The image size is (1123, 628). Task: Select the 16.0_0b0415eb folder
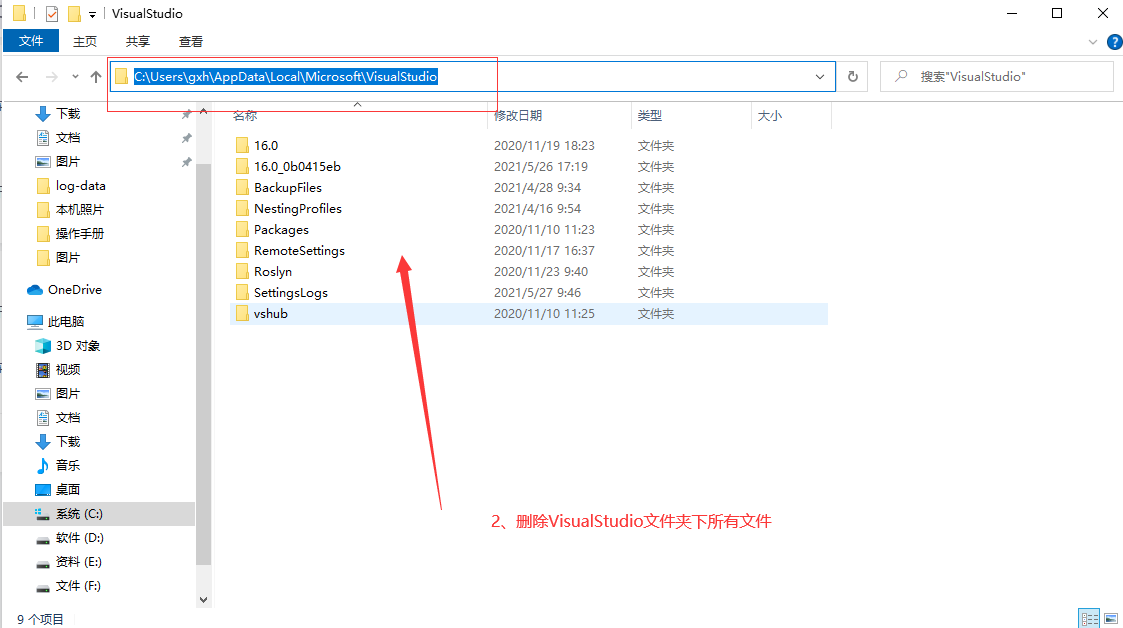[297, 166]
